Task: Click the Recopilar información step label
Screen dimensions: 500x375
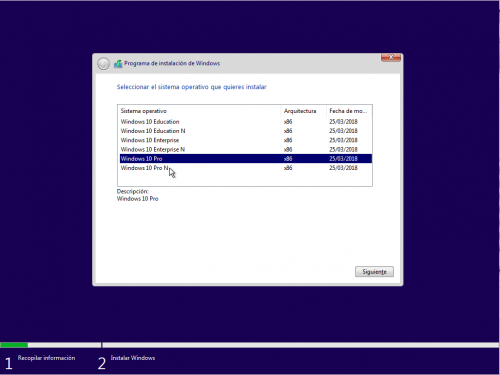Action: click(x=46, y=358)
